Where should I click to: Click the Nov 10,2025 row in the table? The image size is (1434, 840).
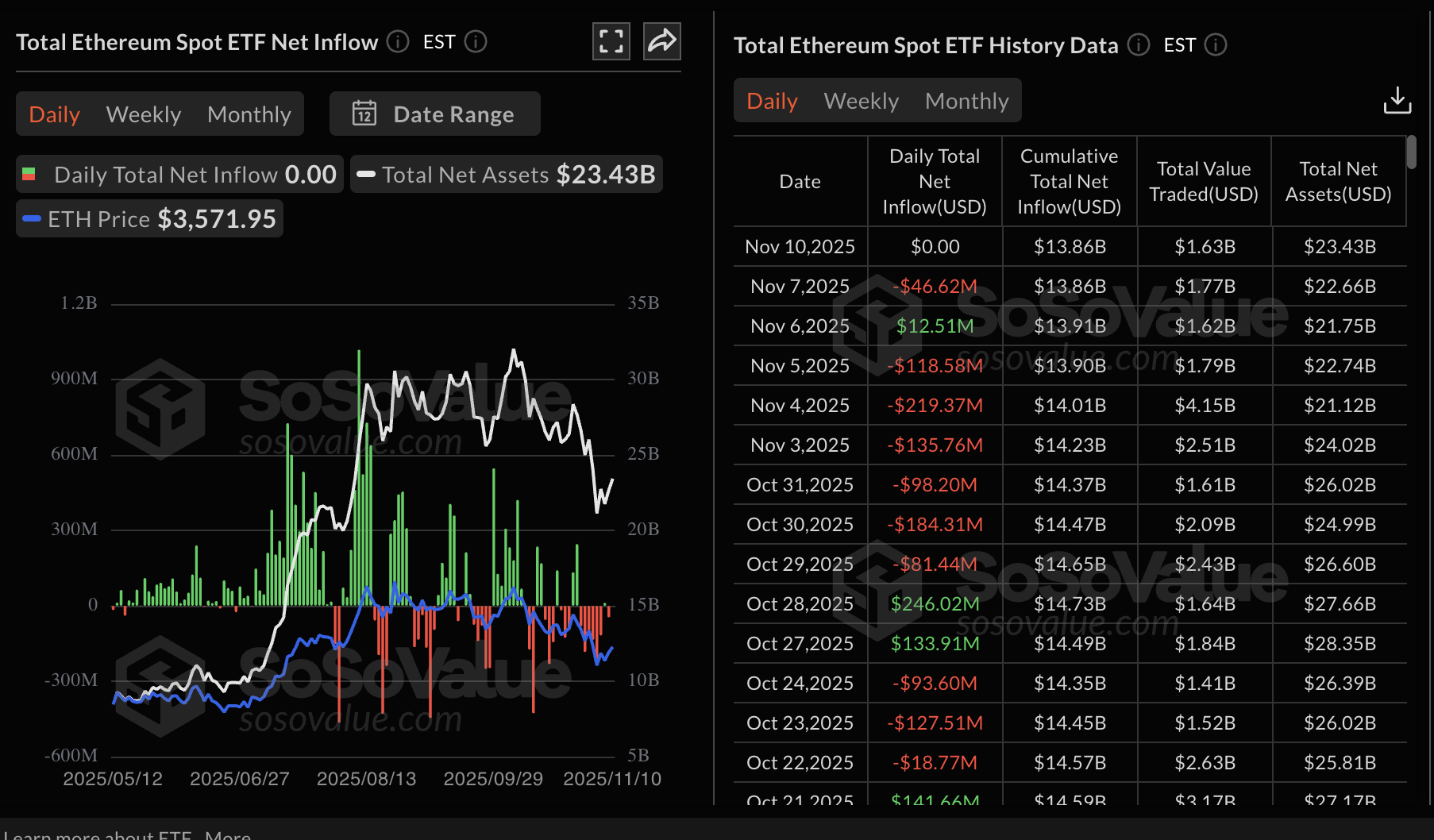tap(1032, 246)
